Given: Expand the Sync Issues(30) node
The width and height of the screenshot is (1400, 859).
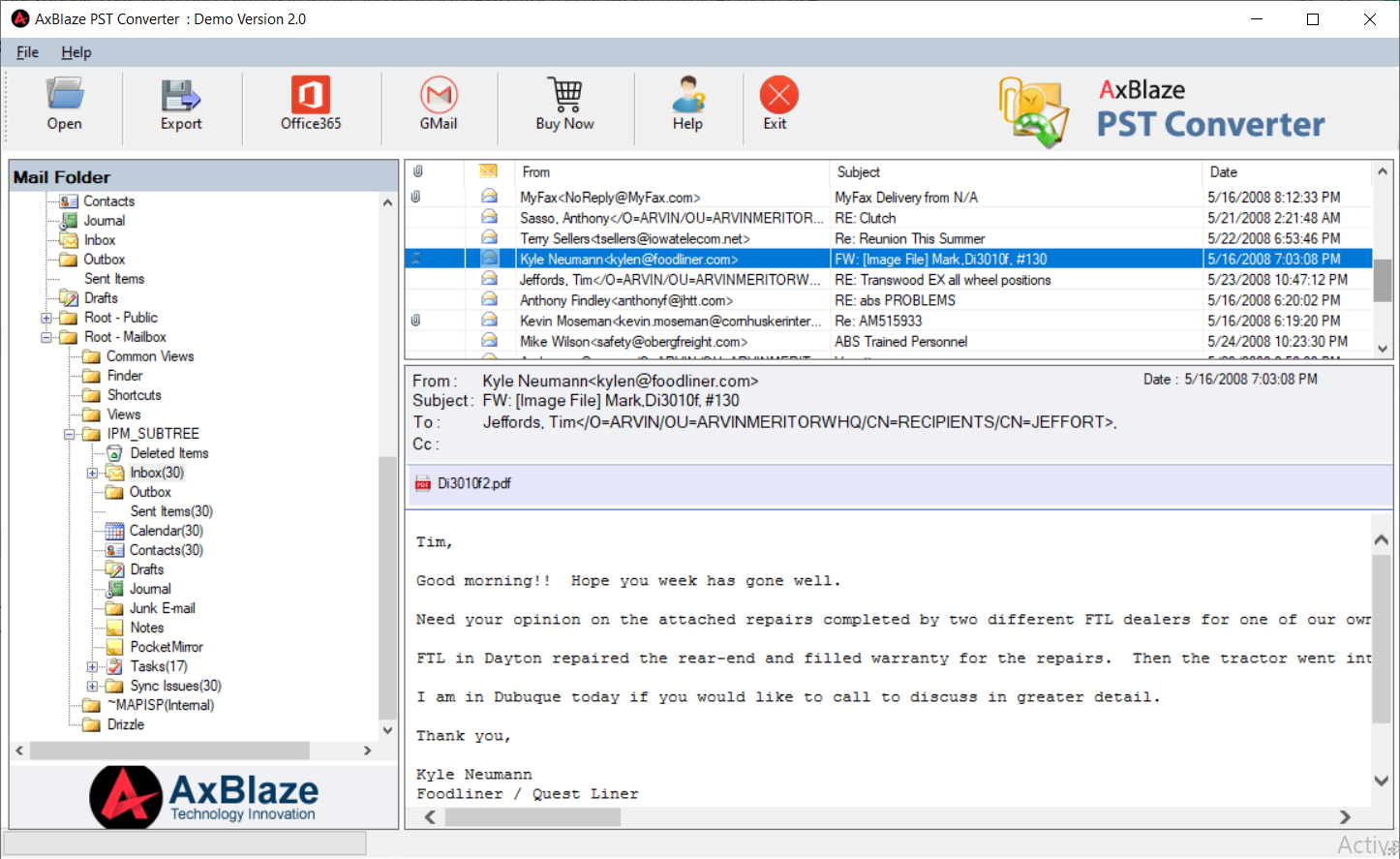Looking at the screenshot, I should tap(92, 686).
